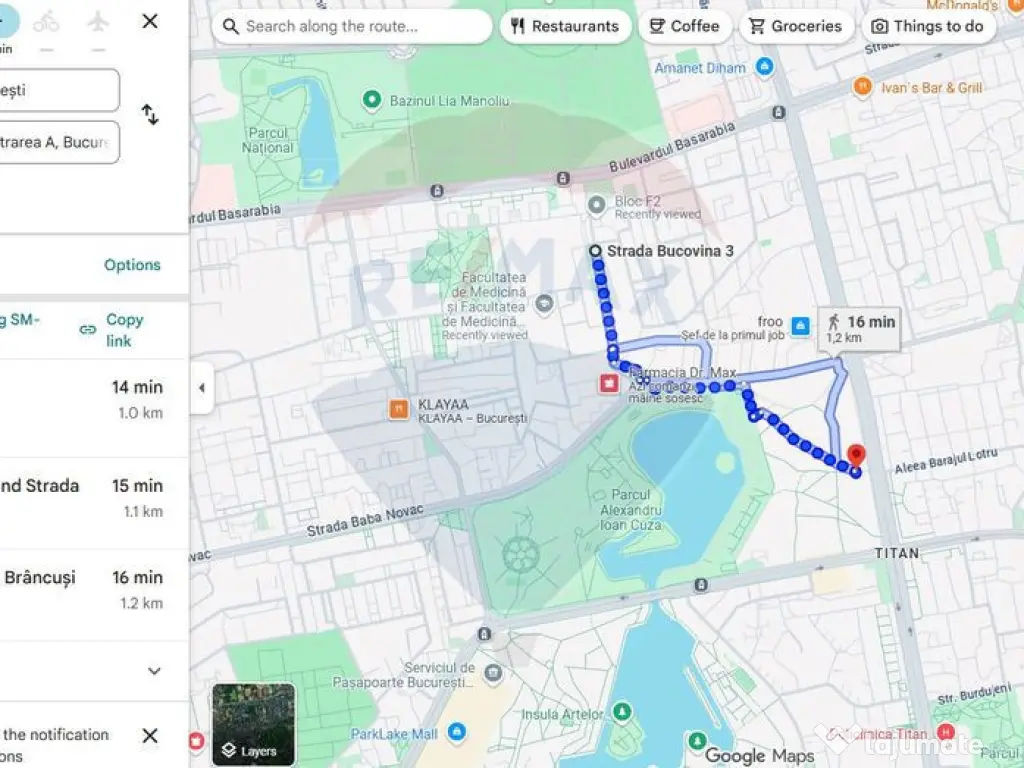Swap start and destination with reverse arrows

point(150,115)
